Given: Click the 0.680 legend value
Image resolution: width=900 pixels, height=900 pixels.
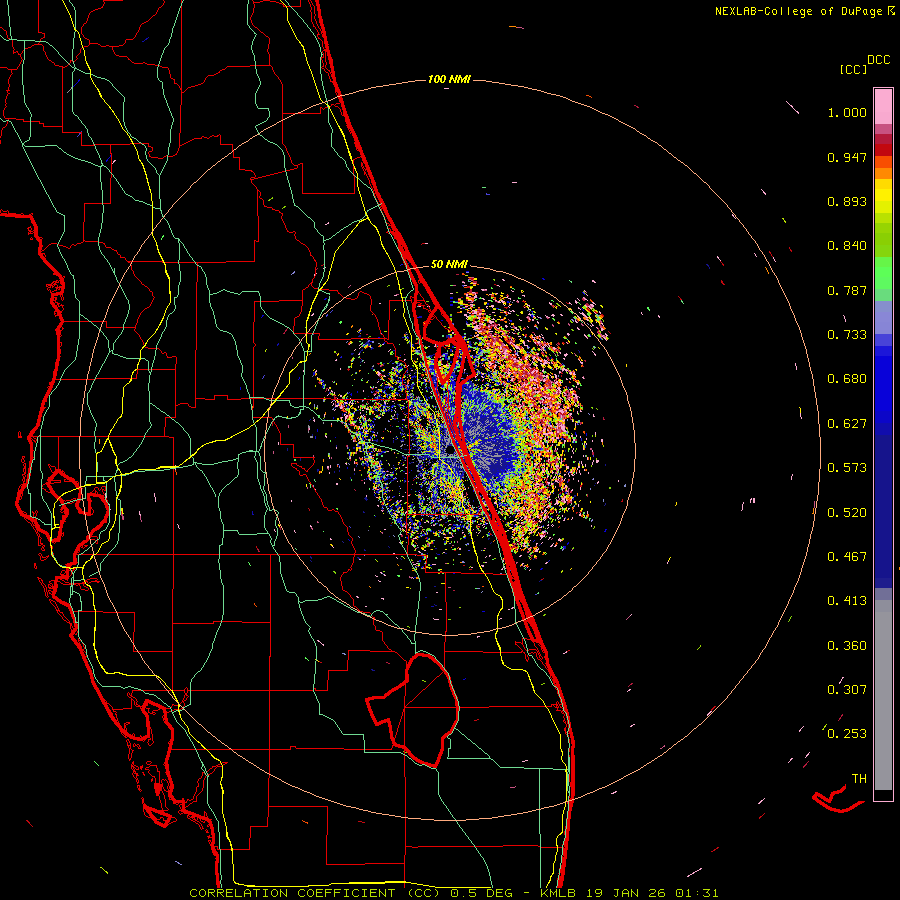Looking at the screenshot, I should click(847, 379).
